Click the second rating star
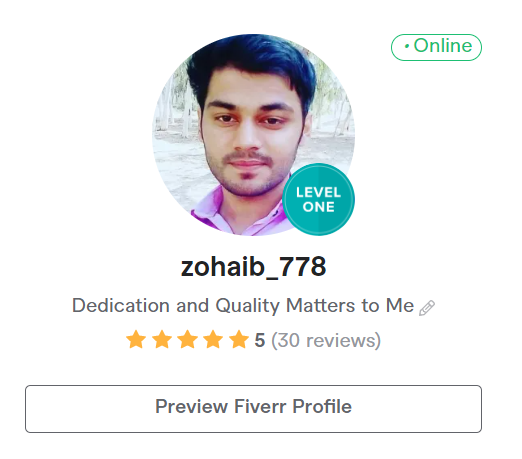The image size is (522, 459). (162, 339)
